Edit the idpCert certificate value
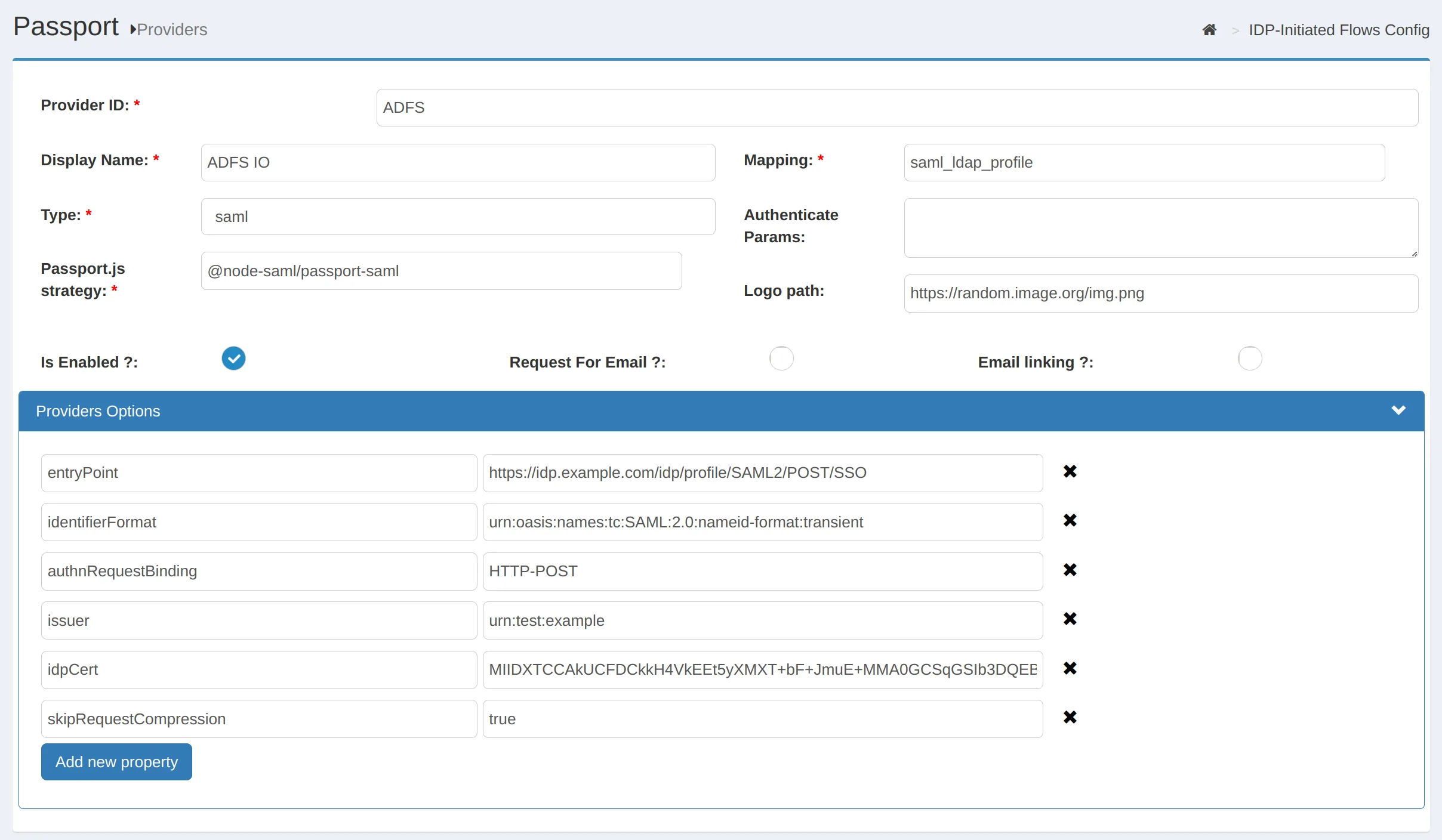The image size is (1442, 840). (x=763, y=670)
